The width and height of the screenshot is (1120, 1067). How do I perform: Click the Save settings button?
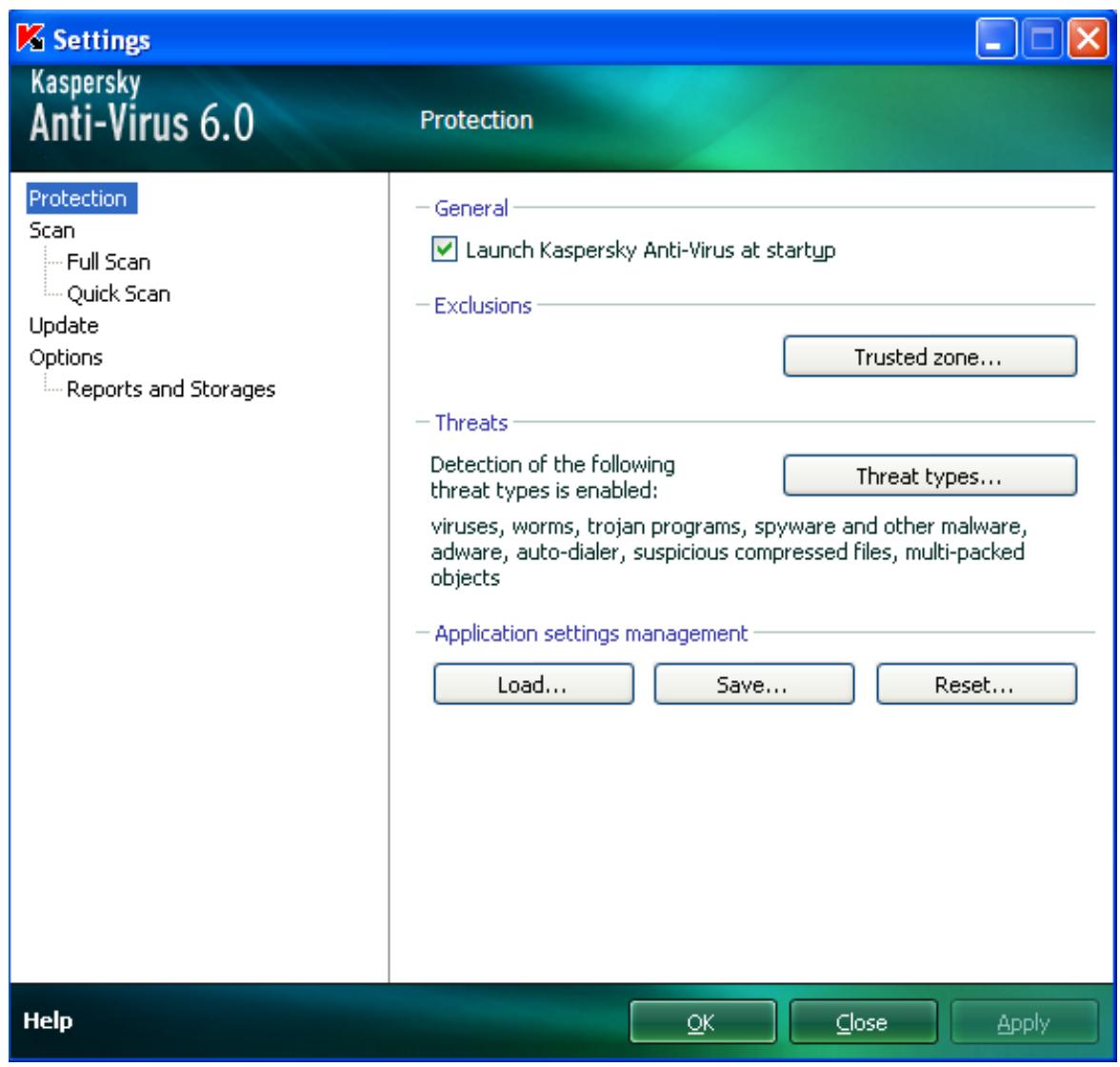pyautogui.click(x=753, y=684)
